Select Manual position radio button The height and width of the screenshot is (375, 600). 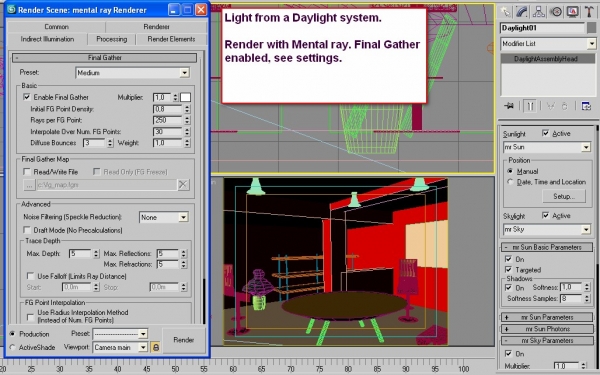click(510, 171)
